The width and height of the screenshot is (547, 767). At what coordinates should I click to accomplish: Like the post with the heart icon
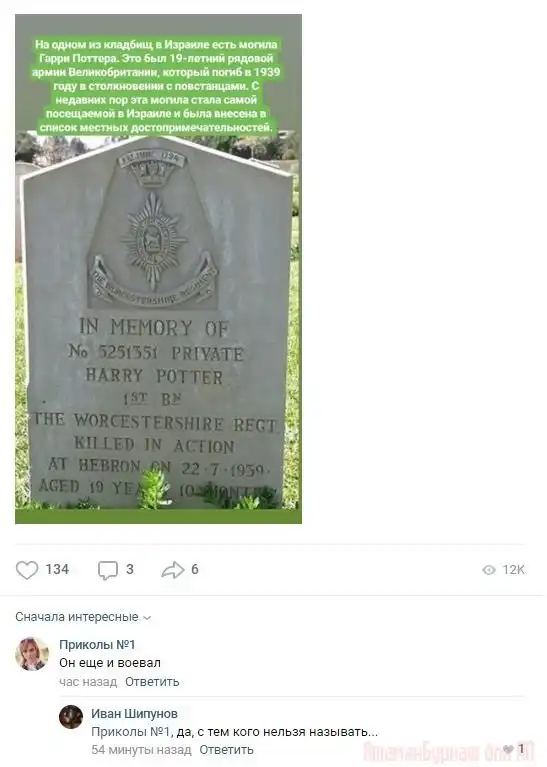(x=27, y=570)
